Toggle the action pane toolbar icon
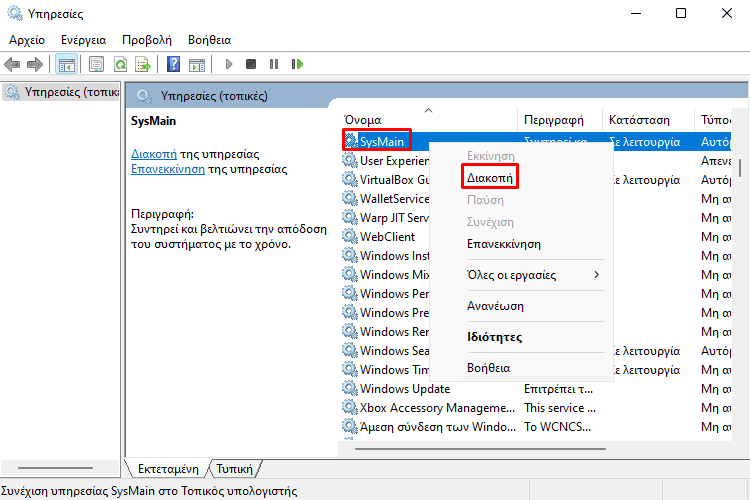Screen dimensions: 750x500 click(197, 64)
